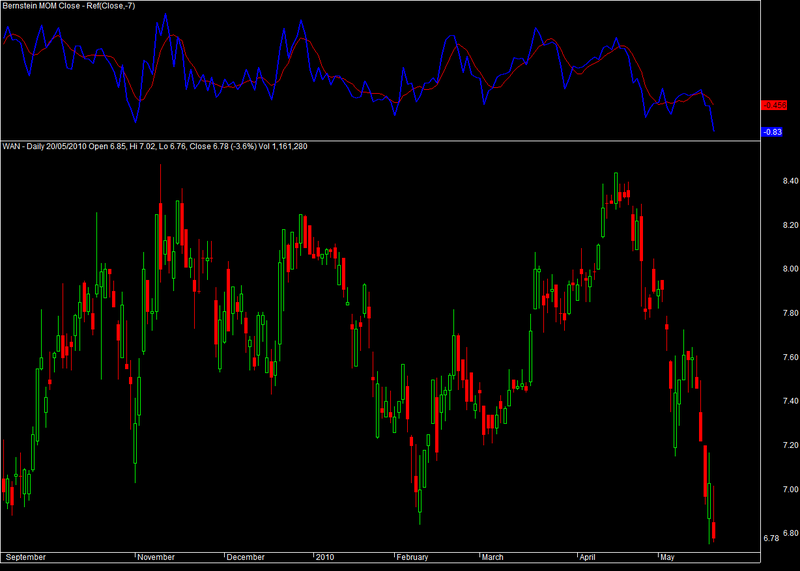Click the 6.78 last close price label
The height and width of the screenshot is (571, 800).
coord(771,538)
